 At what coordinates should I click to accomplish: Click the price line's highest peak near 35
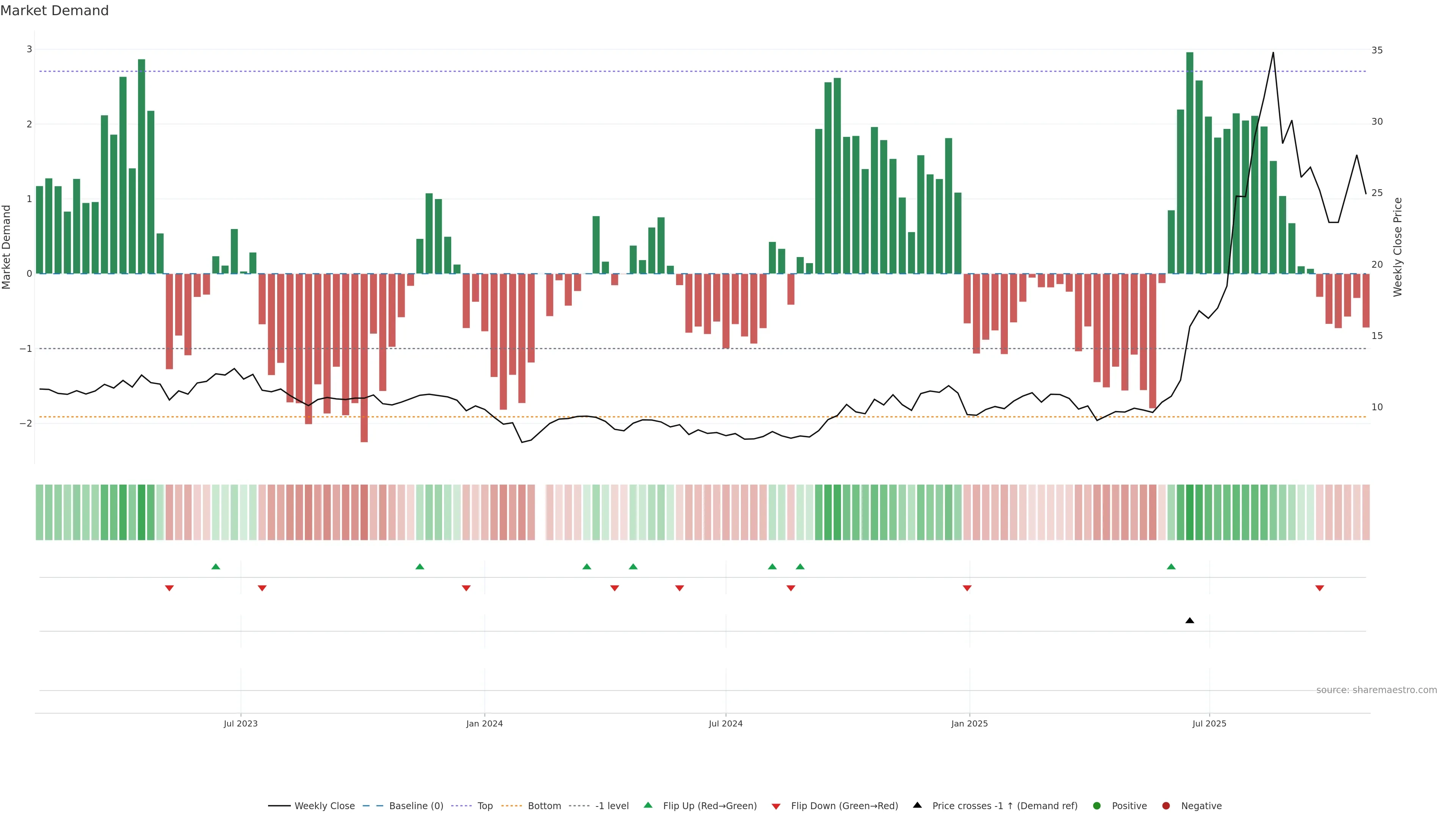pyautogui.click(x=1273, y=53)
